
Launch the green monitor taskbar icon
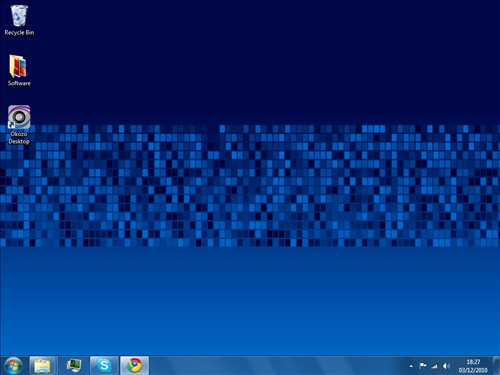73,366
